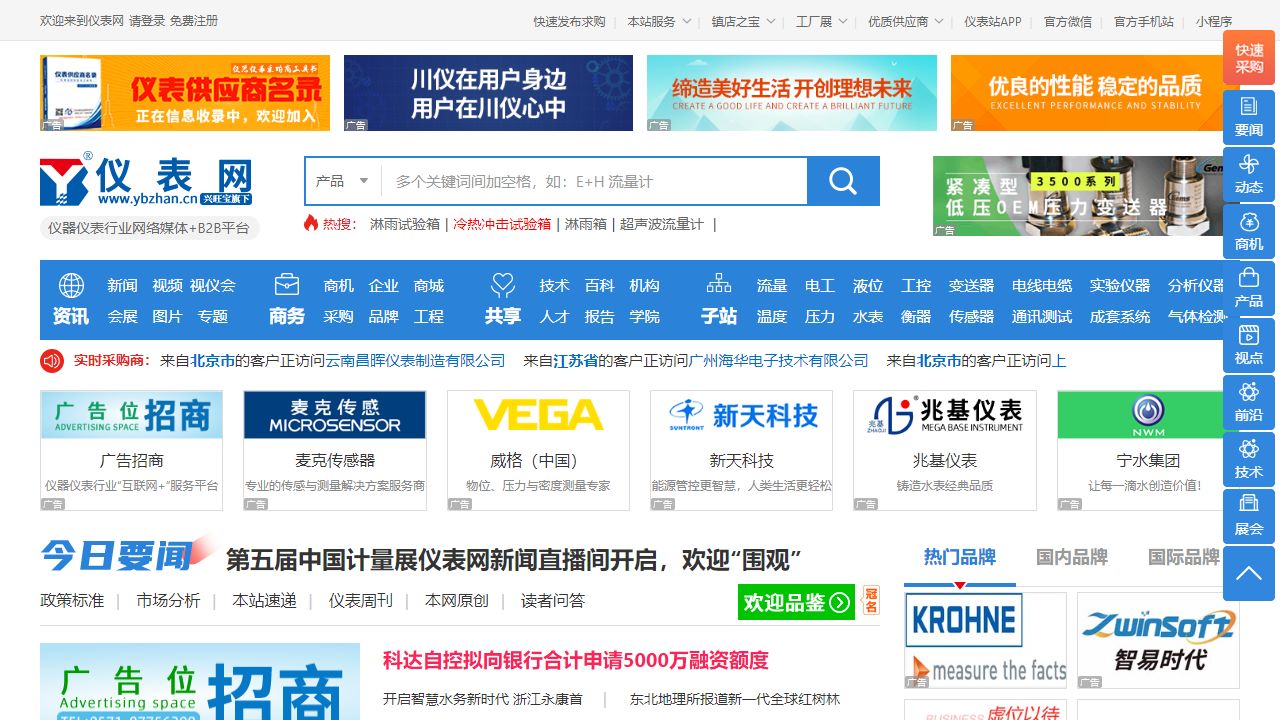Image resolution: width=1280 pixels, height=720 pixels.
Task: Switch to the 国际品牌 tab
Action: 1184,557
